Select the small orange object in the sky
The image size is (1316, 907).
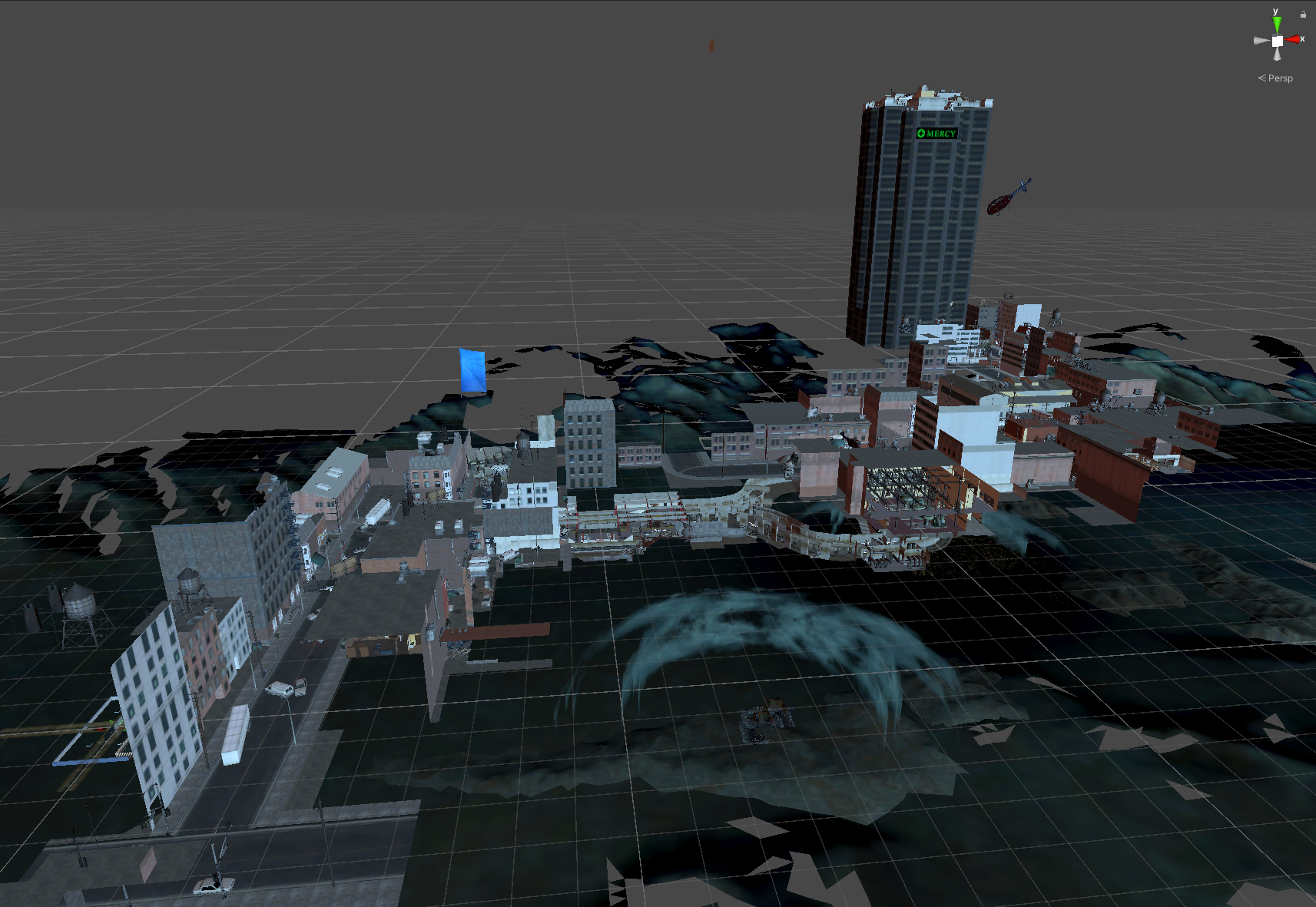(x=711, y=45)
